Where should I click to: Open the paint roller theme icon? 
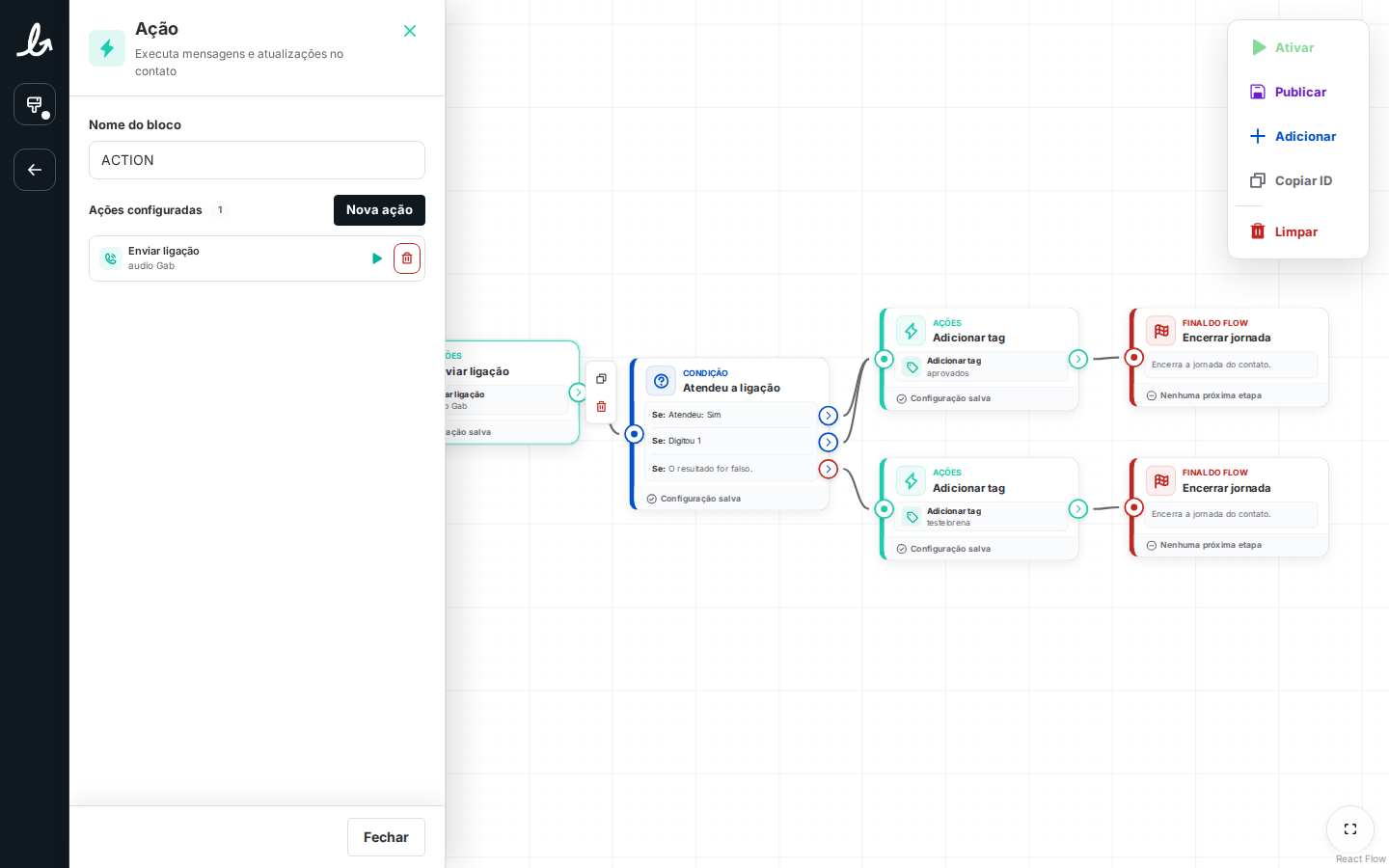(x=35, y=104)
